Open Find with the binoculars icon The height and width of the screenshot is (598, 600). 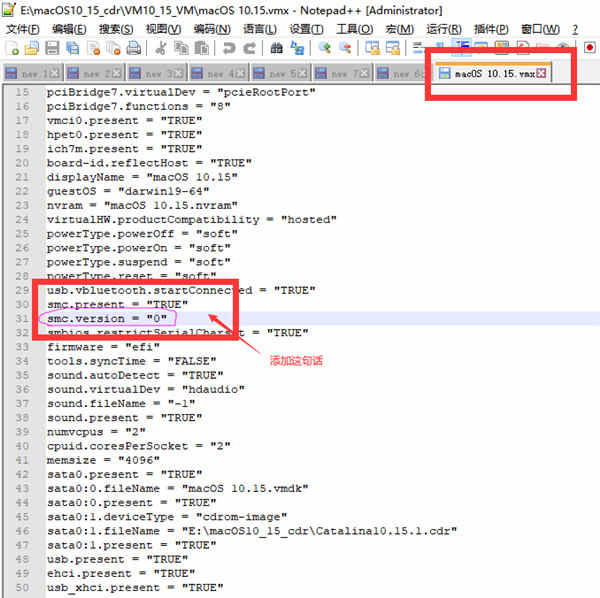[276, 49]
